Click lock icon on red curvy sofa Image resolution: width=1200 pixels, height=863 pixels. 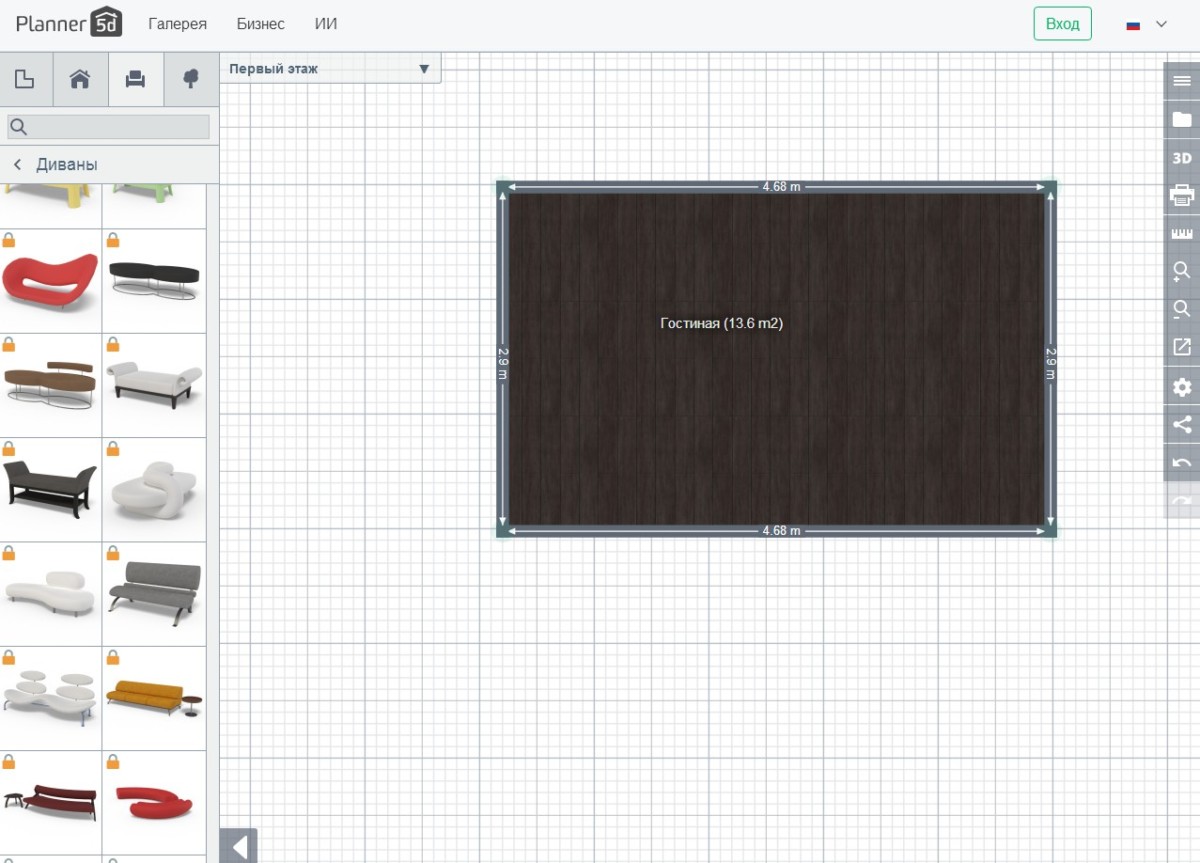point(9,240)
